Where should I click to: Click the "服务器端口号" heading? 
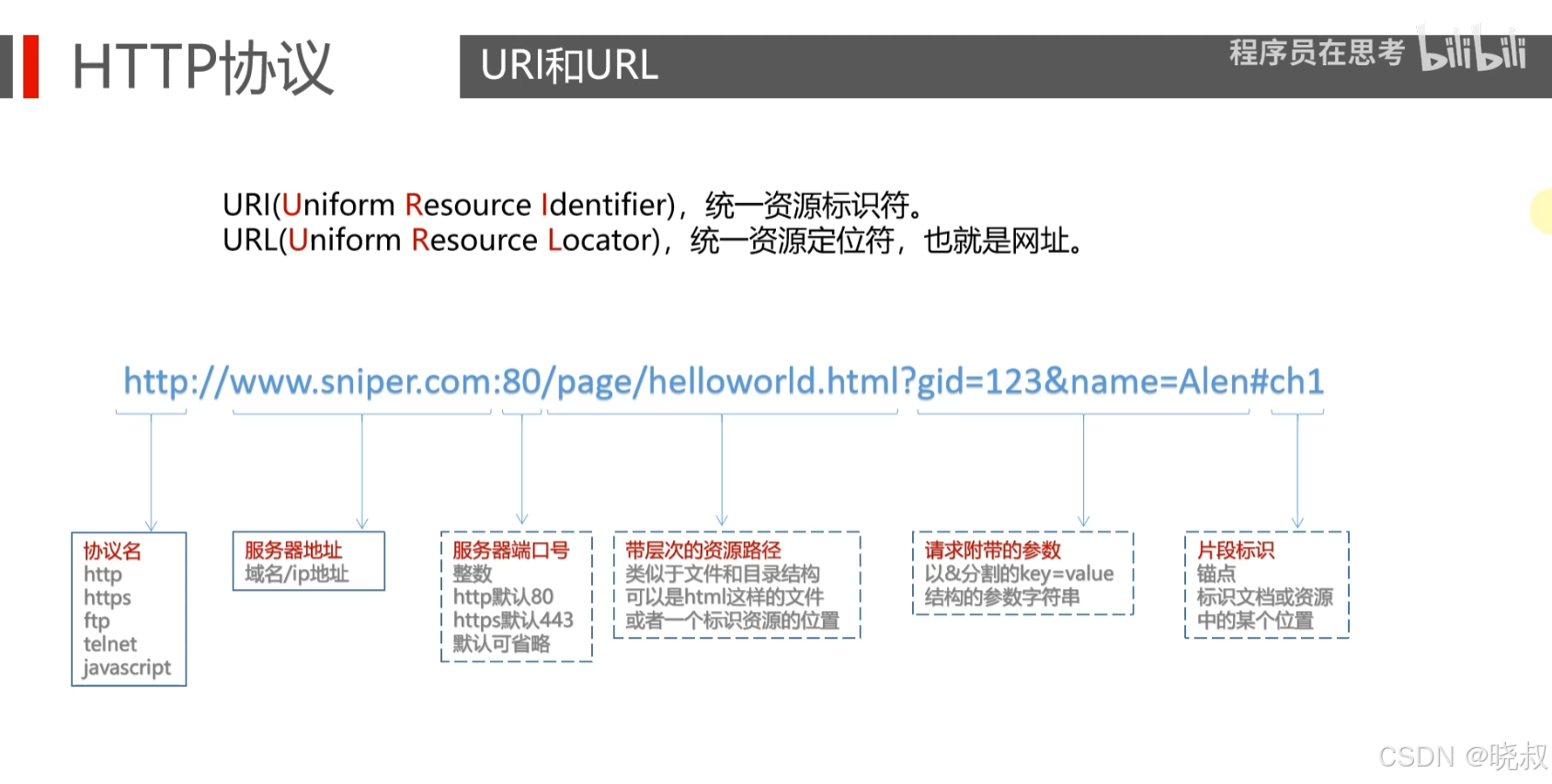pyautogui.click(x=510, y=550)
